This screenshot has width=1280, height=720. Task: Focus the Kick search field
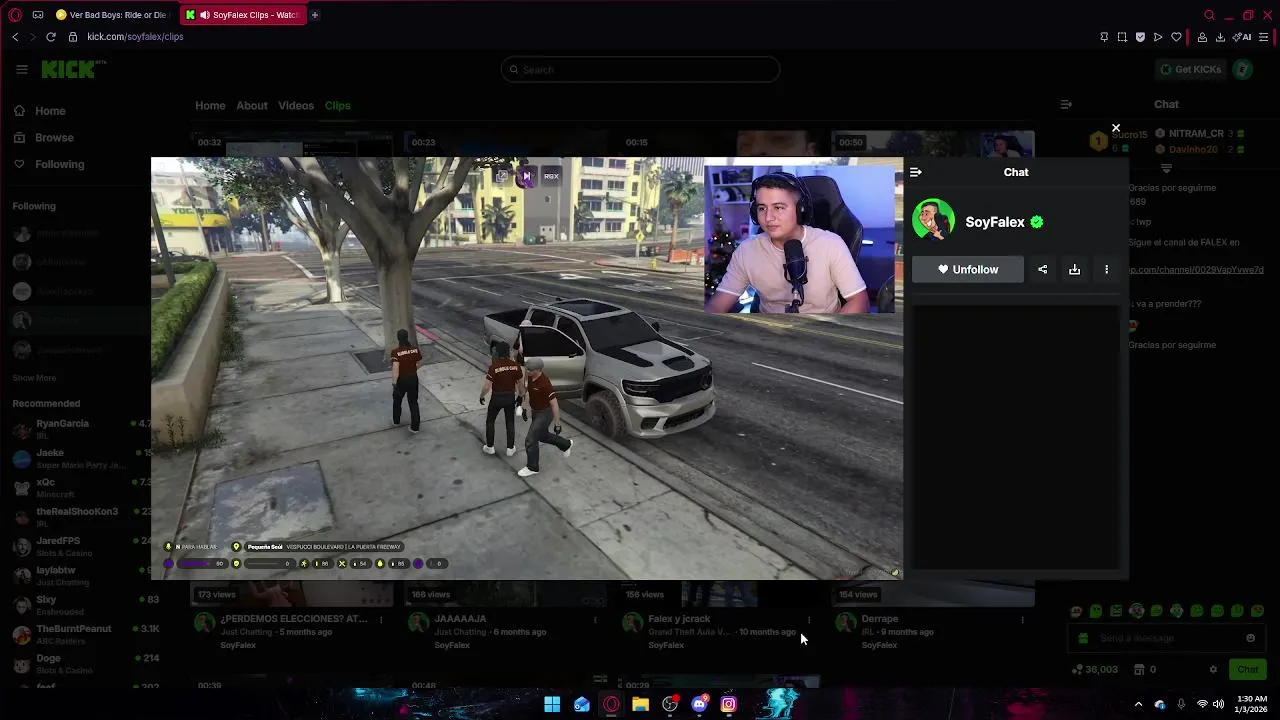point(640,69)
